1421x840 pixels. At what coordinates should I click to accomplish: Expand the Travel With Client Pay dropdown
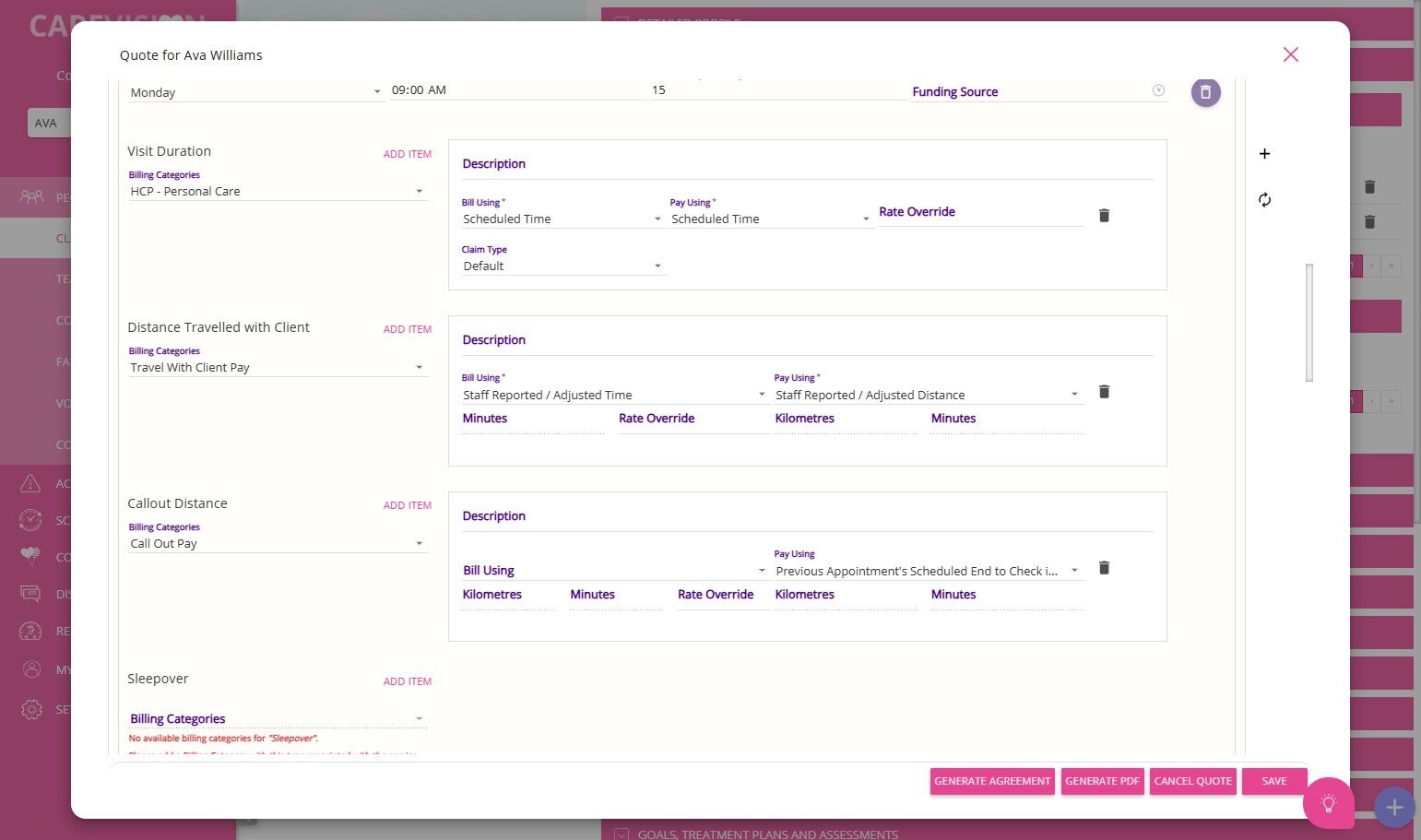tap(278, 367)
